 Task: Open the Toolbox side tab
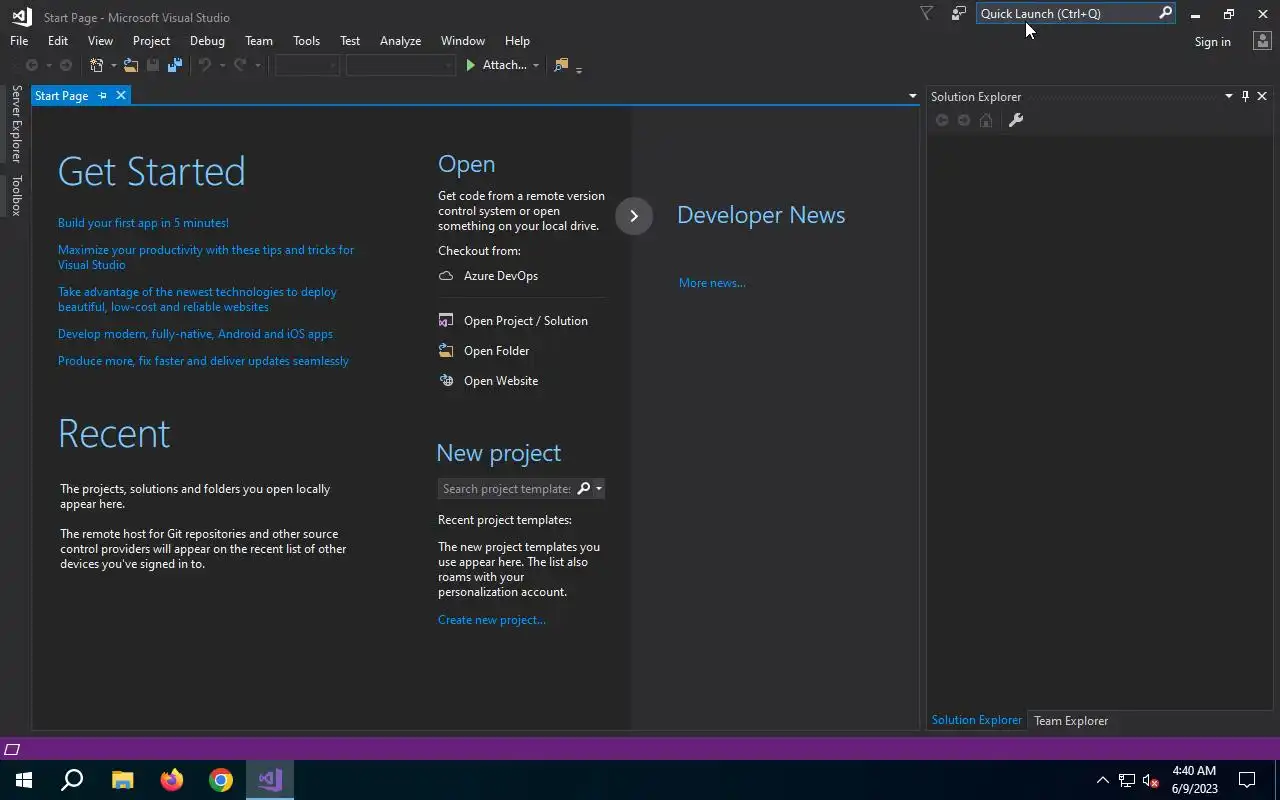click(x=16, y=195)
